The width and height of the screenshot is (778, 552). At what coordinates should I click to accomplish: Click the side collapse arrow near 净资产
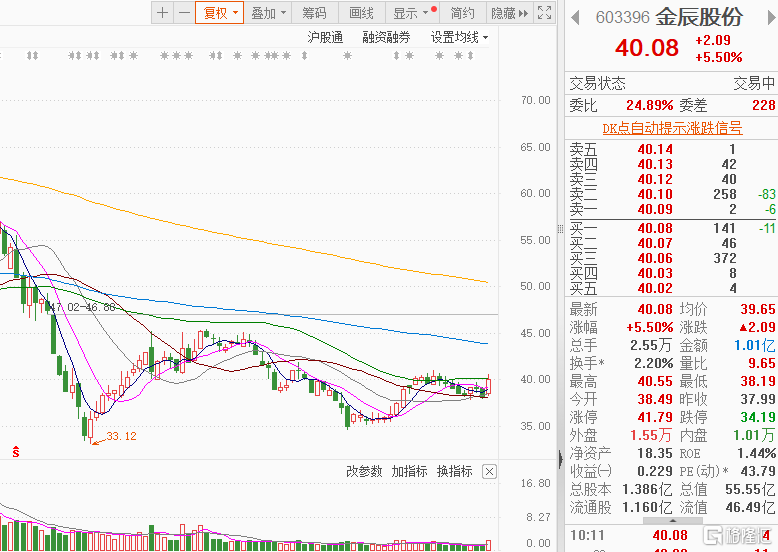(x=561, y=459)
